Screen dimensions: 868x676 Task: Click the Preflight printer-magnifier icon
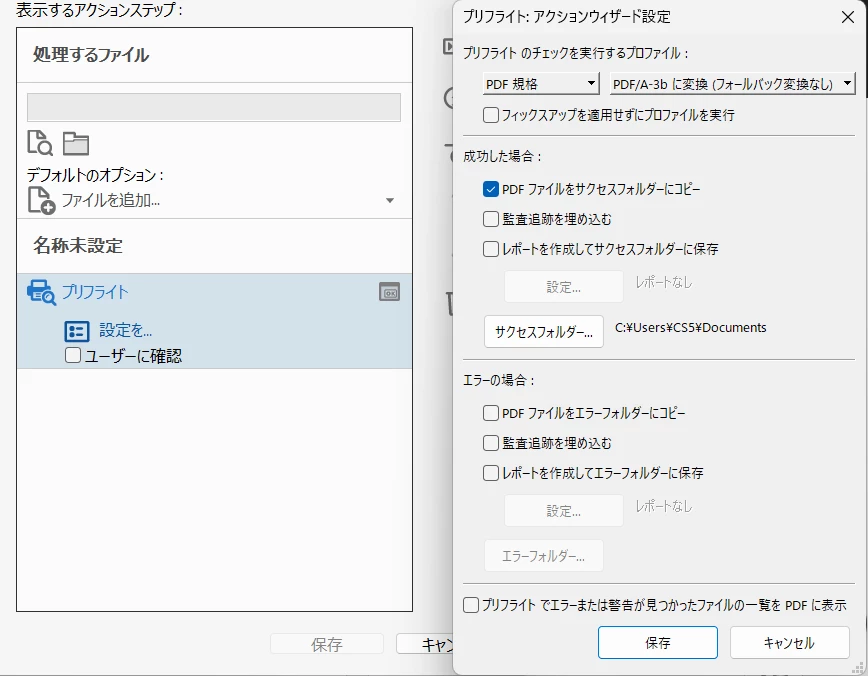[x=42, y=292]
